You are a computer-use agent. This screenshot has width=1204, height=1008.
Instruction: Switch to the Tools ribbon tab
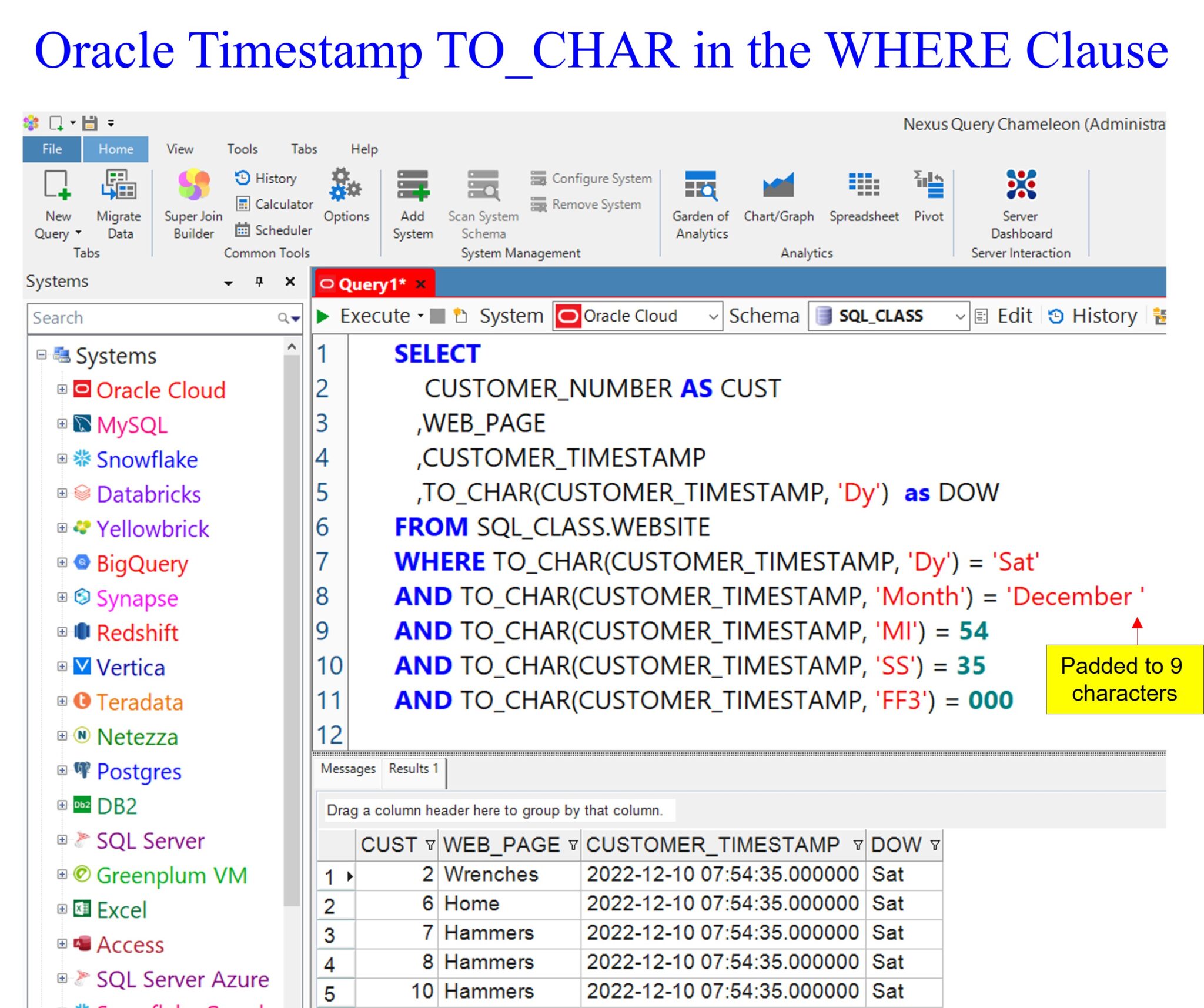click(242, 149)
